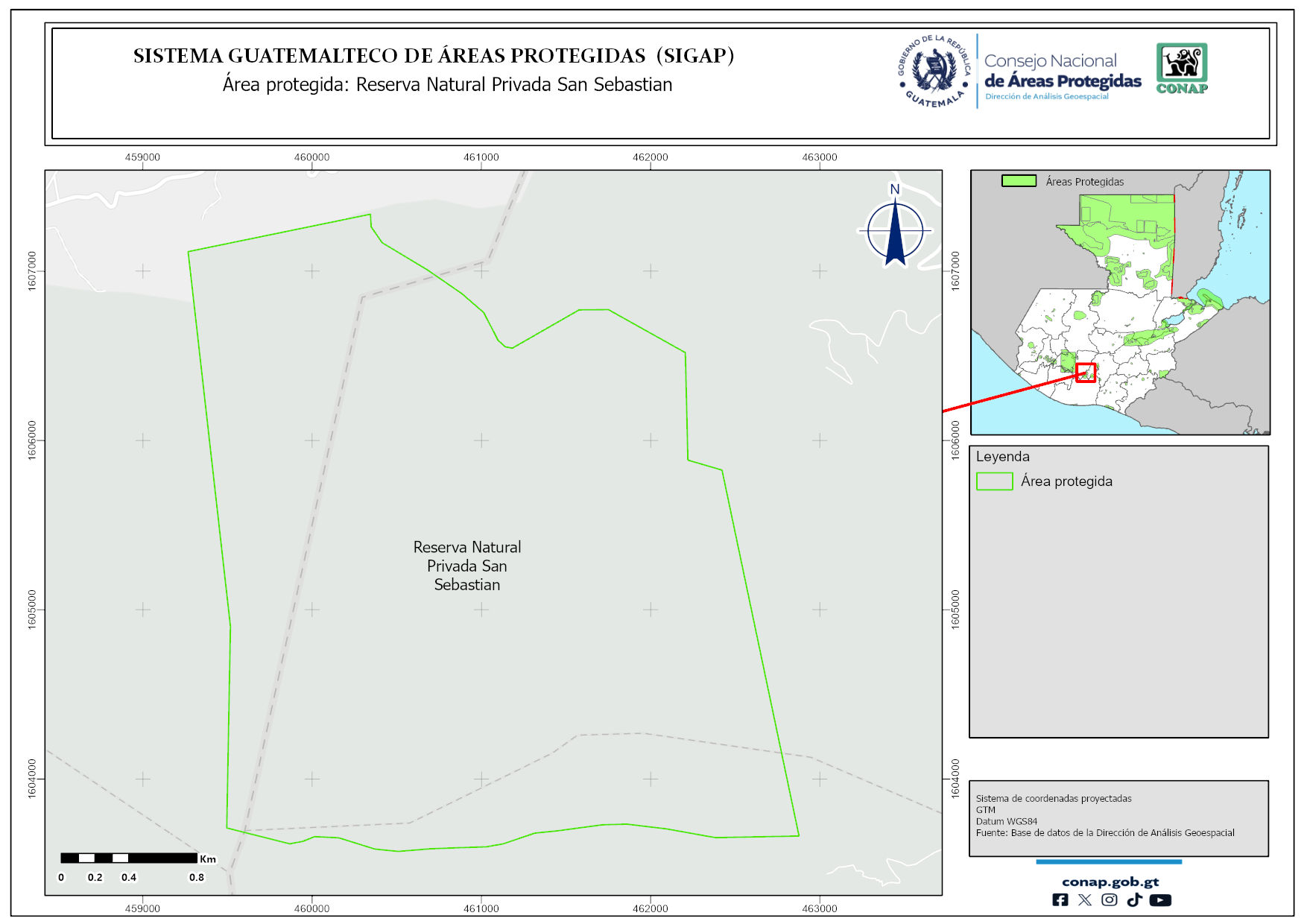Viewport: 1307px width, 924px height.
Task: Click the Áreas Protegidas inset legend swatch
Action: (x=1019, y=181)
